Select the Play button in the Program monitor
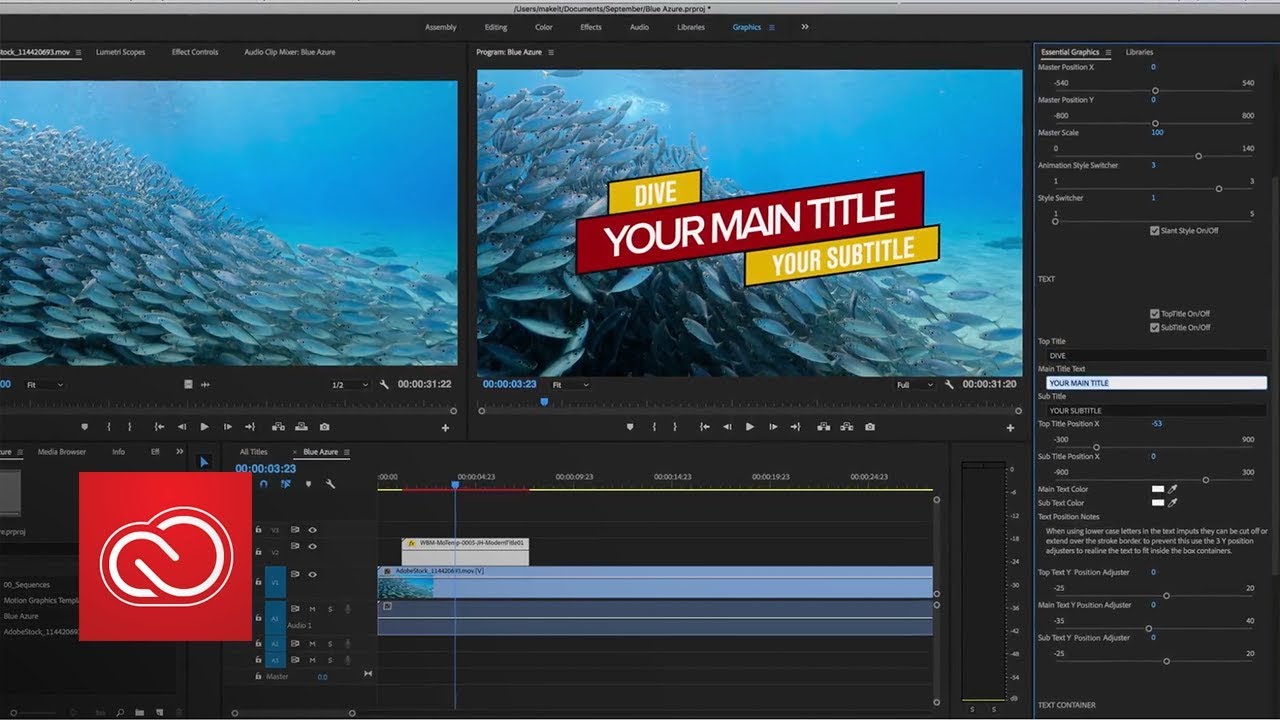 [x=750, y=427]
